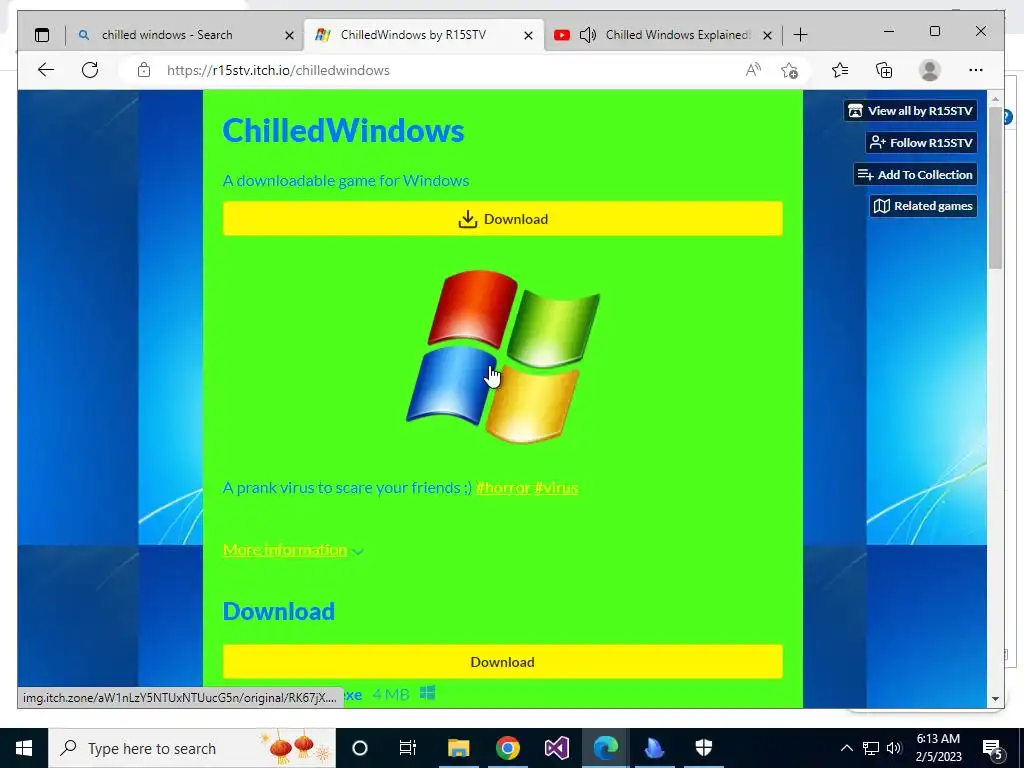
Task: Click the ChilledWindows page title
Action: (x=344, y=130)
